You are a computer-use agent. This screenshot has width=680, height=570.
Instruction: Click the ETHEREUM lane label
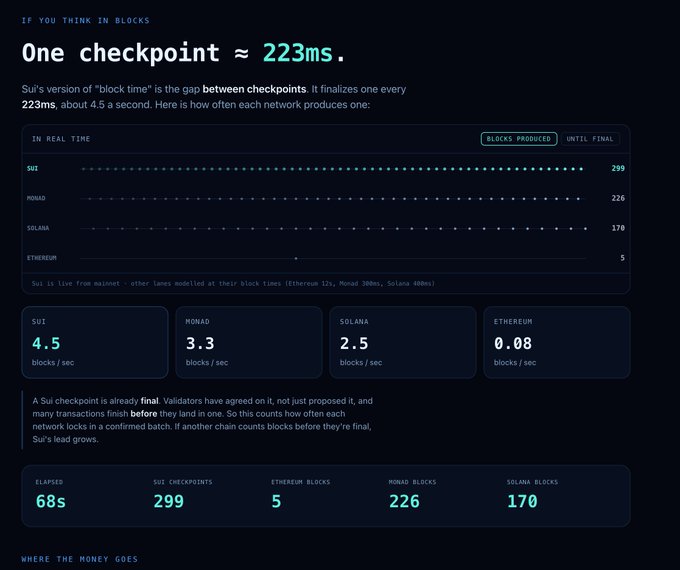(42, 258)
